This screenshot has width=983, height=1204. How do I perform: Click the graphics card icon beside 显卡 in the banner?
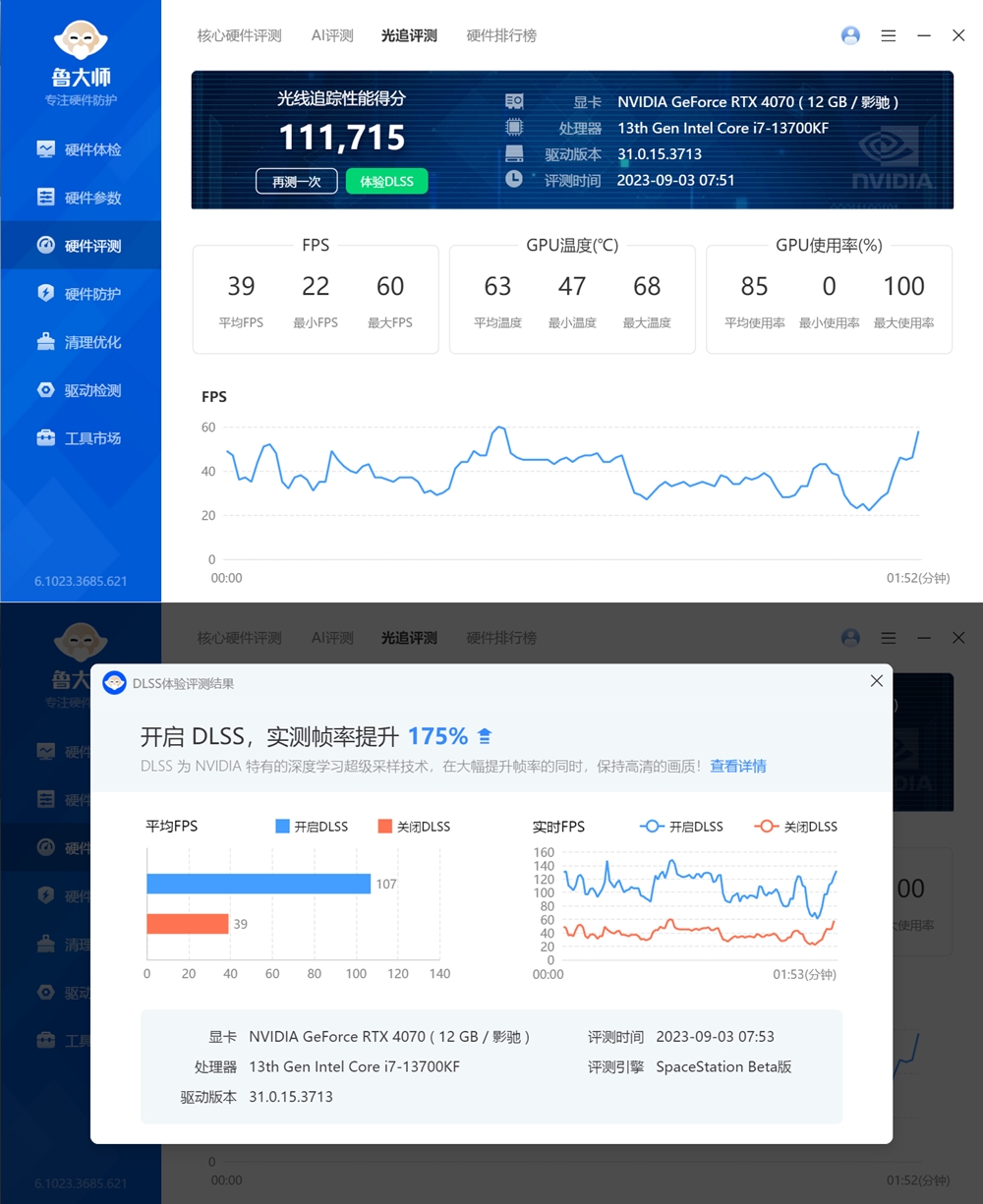pyautogui.click(x=514, y=102)
